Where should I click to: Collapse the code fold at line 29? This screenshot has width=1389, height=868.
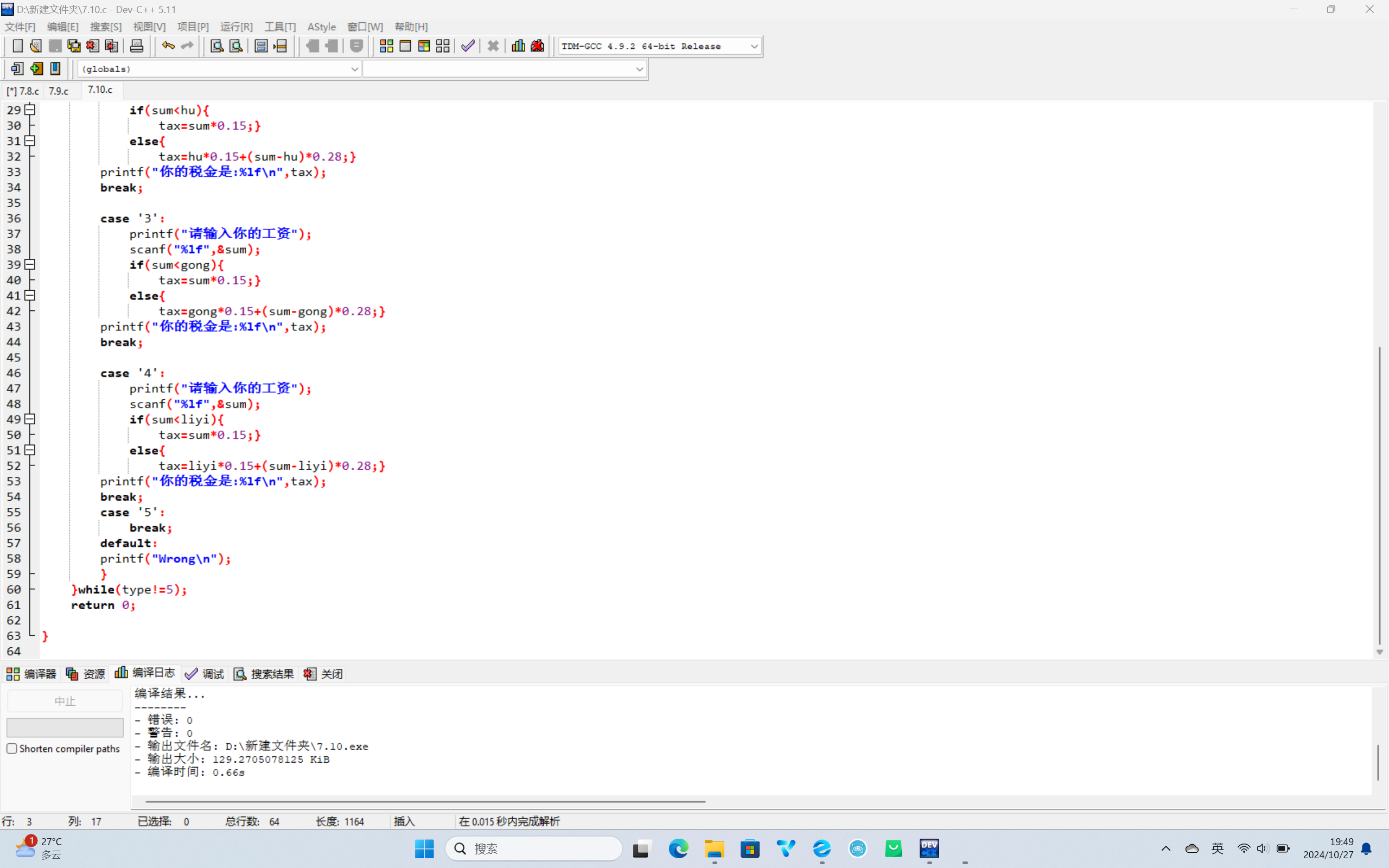[x=30, y=110]
